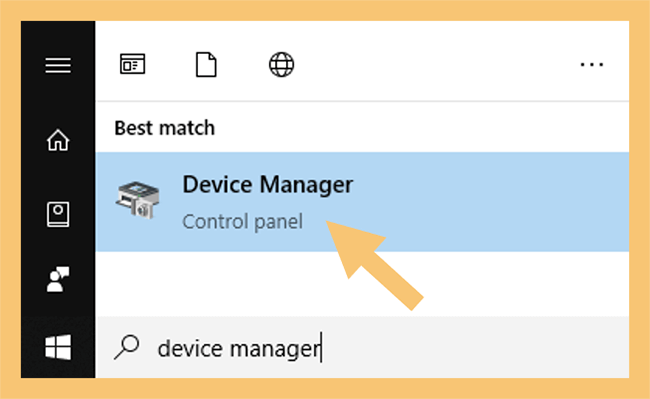Filter search results by Apps icon
Viewport: 650px width, 399px height.
pyautogui.click(x=133, y=64)
